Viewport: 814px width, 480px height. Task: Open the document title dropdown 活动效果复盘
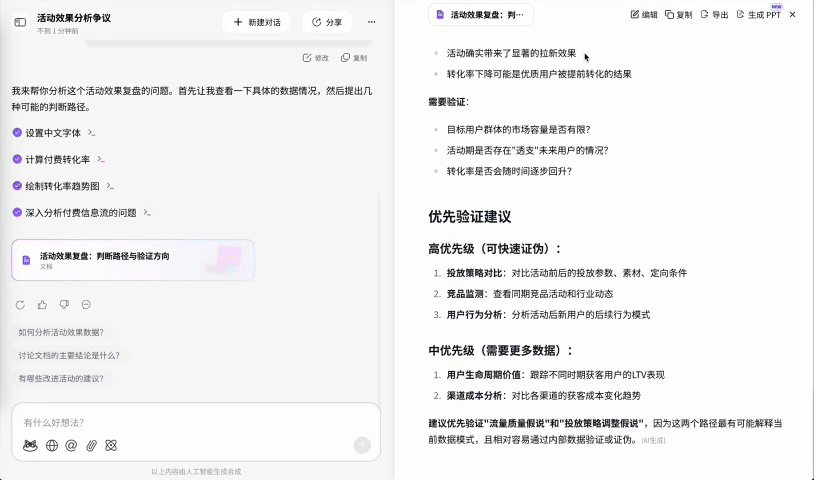[481, 15]
